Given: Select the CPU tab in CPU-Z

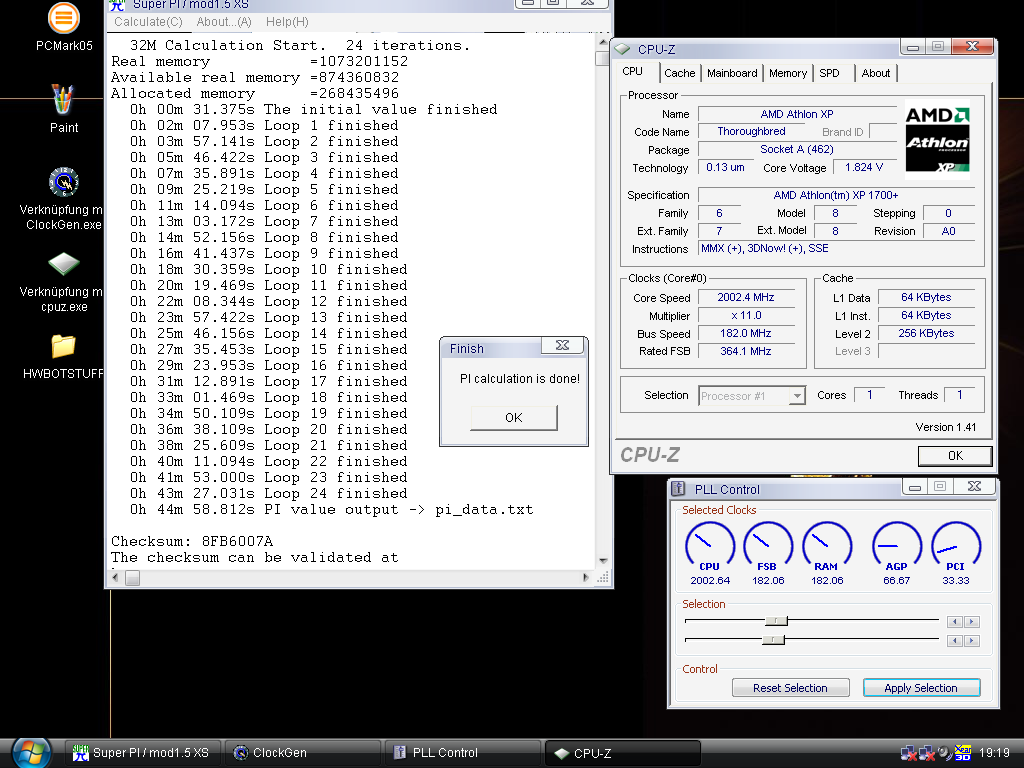Looking at the screenshot, I should coord(632,71).
